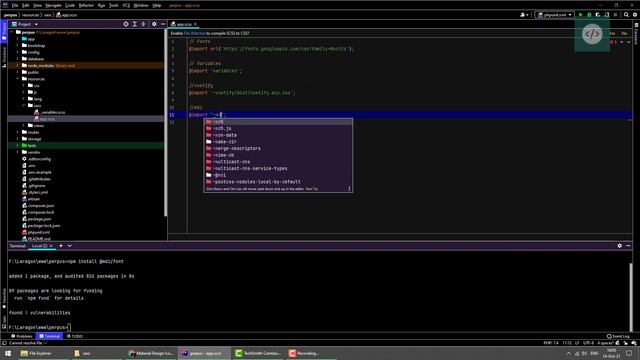Expand the vendor folder
This screenshot has height=360, width=640.
18,152
